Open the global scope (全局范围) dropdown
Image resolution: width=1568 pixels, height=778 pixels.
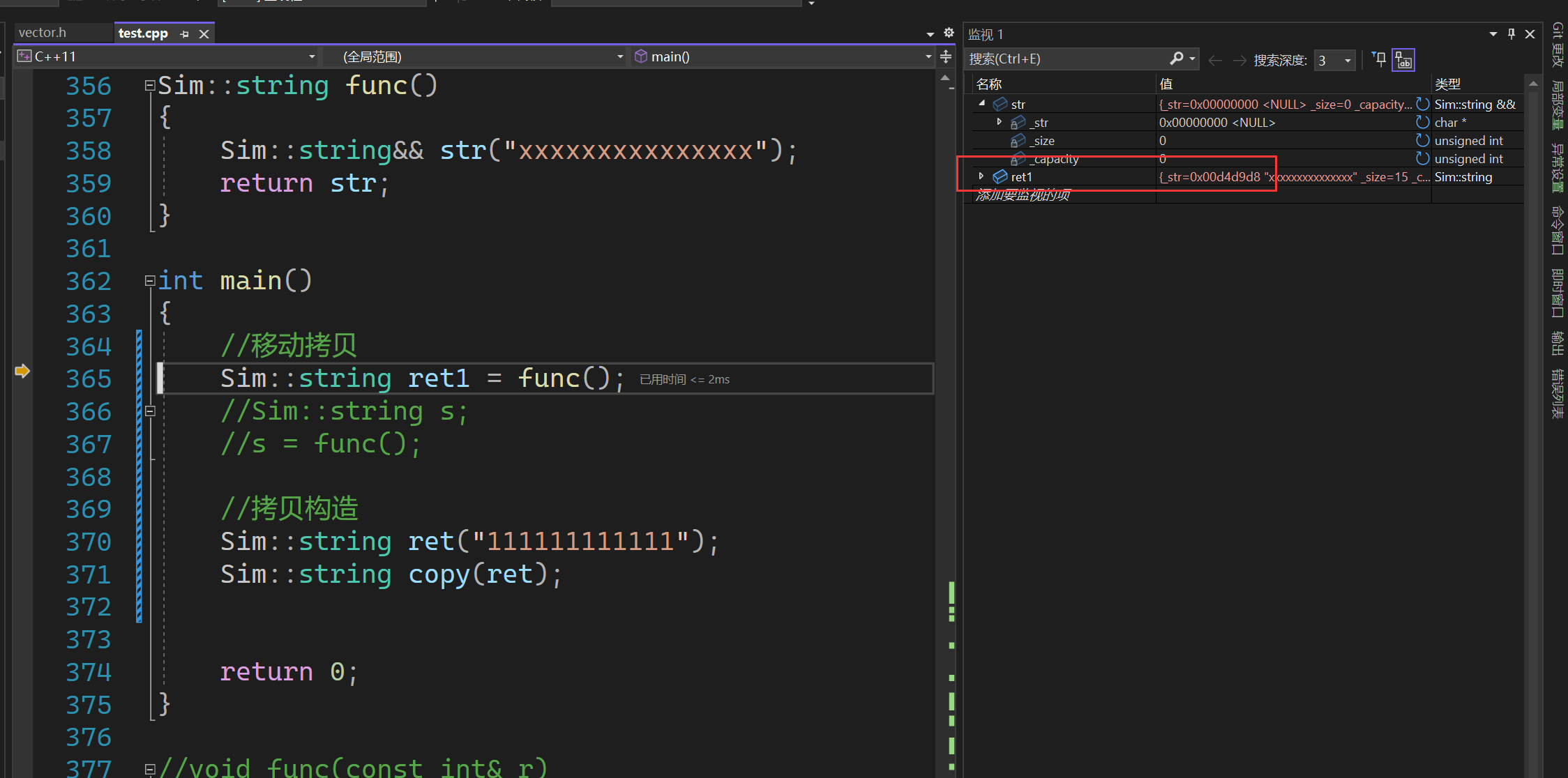(x=620, y=56)
